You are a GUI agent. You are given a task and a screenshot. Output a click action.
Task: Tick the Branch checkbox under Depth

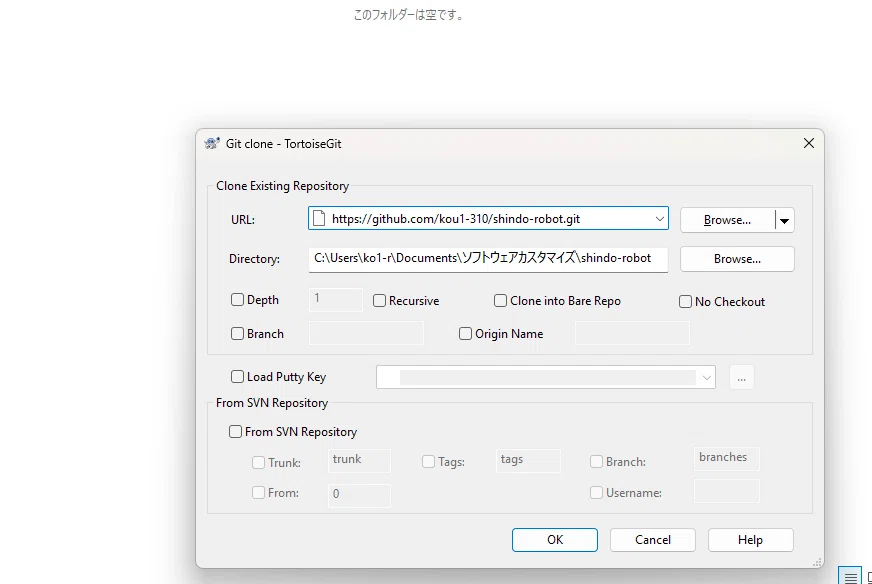237,334
